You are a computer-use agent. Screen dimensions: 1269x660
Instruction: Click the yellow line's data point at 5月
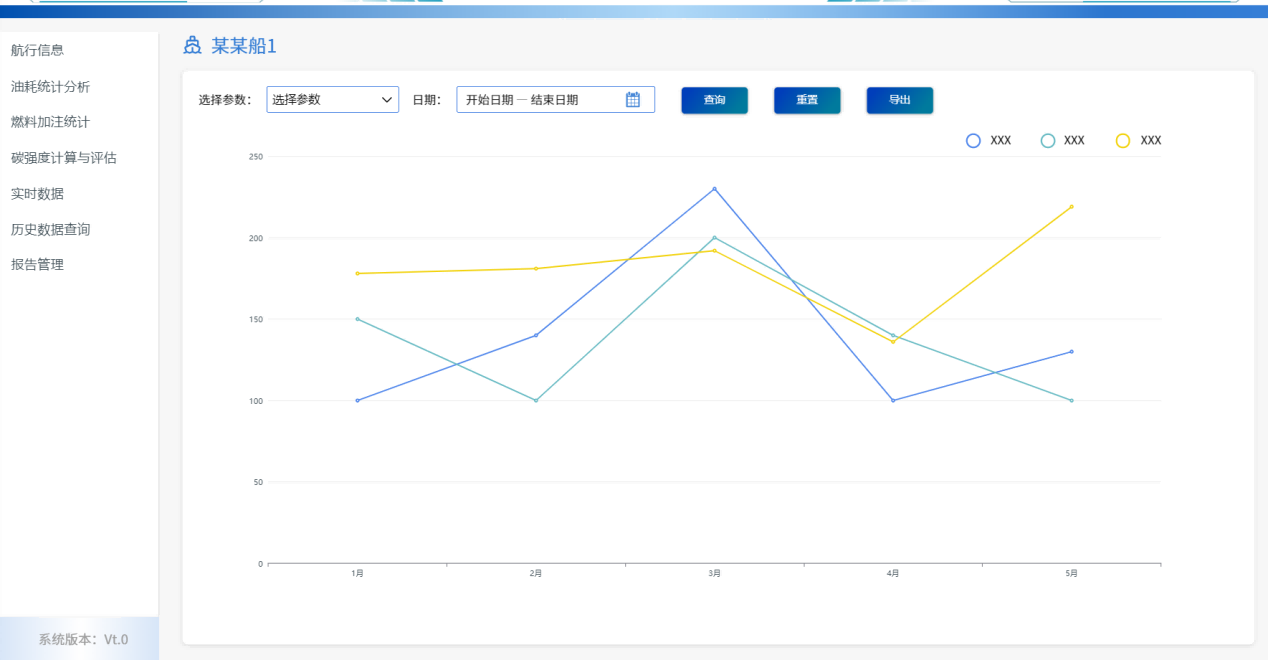point(1071,207)
